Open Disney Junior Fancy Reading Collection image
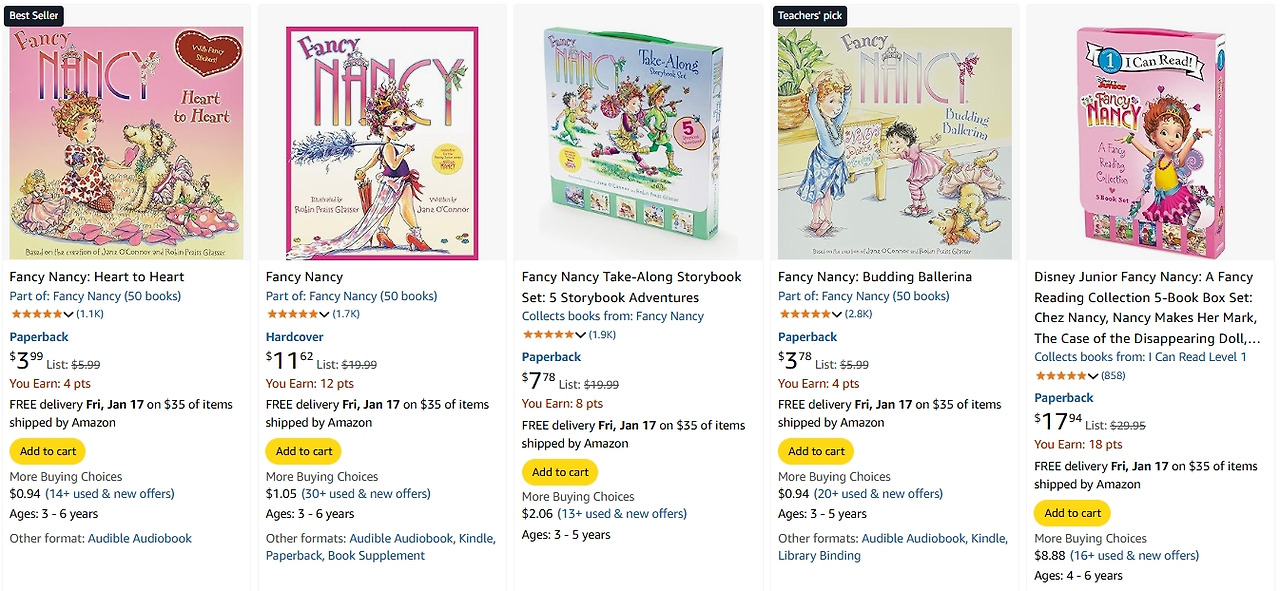The width and height of the screenshot is (1280, 591). pos(1150,143)
